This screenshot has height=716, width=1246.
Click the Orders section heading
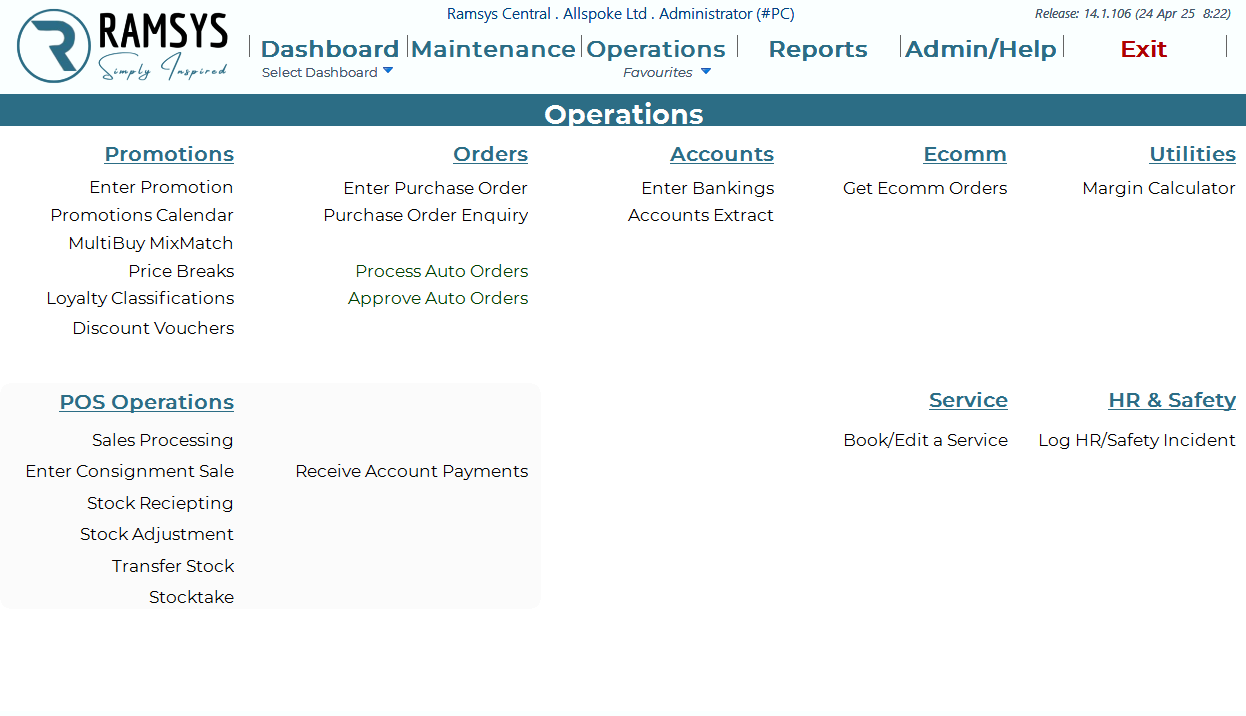(x=490, y=154)
